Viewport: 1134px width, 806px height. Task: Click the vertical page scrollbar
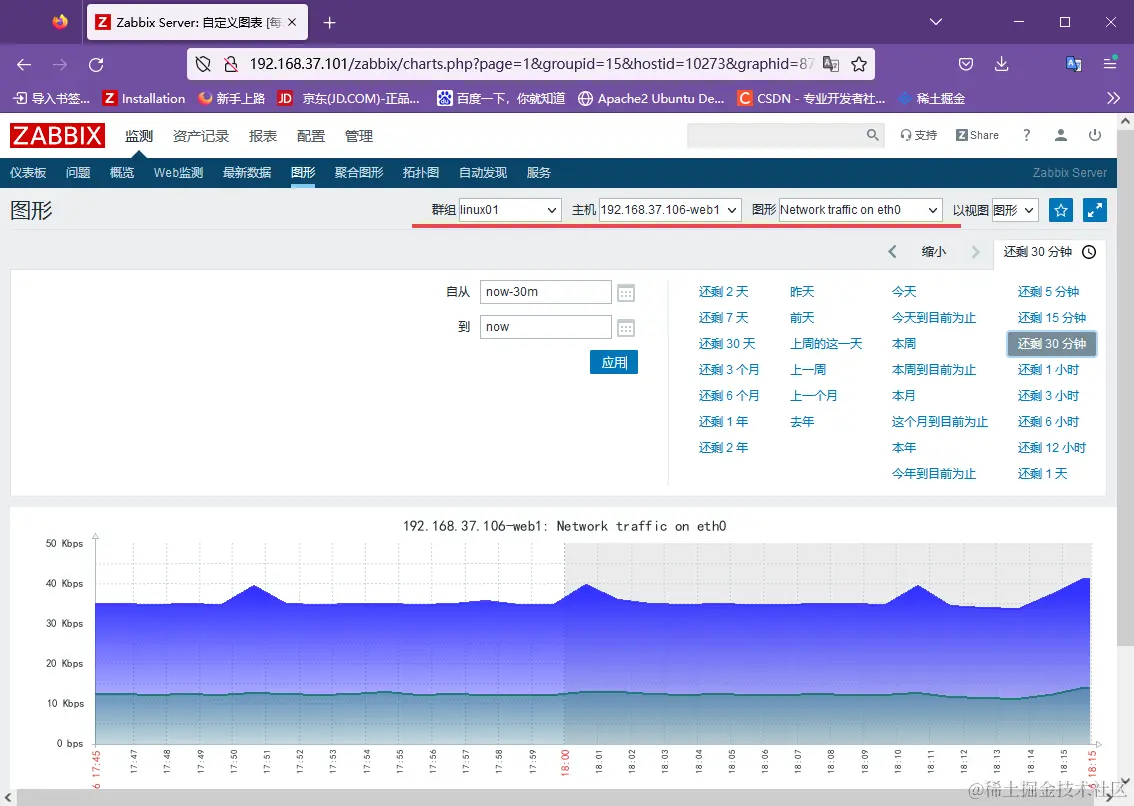1125,387
